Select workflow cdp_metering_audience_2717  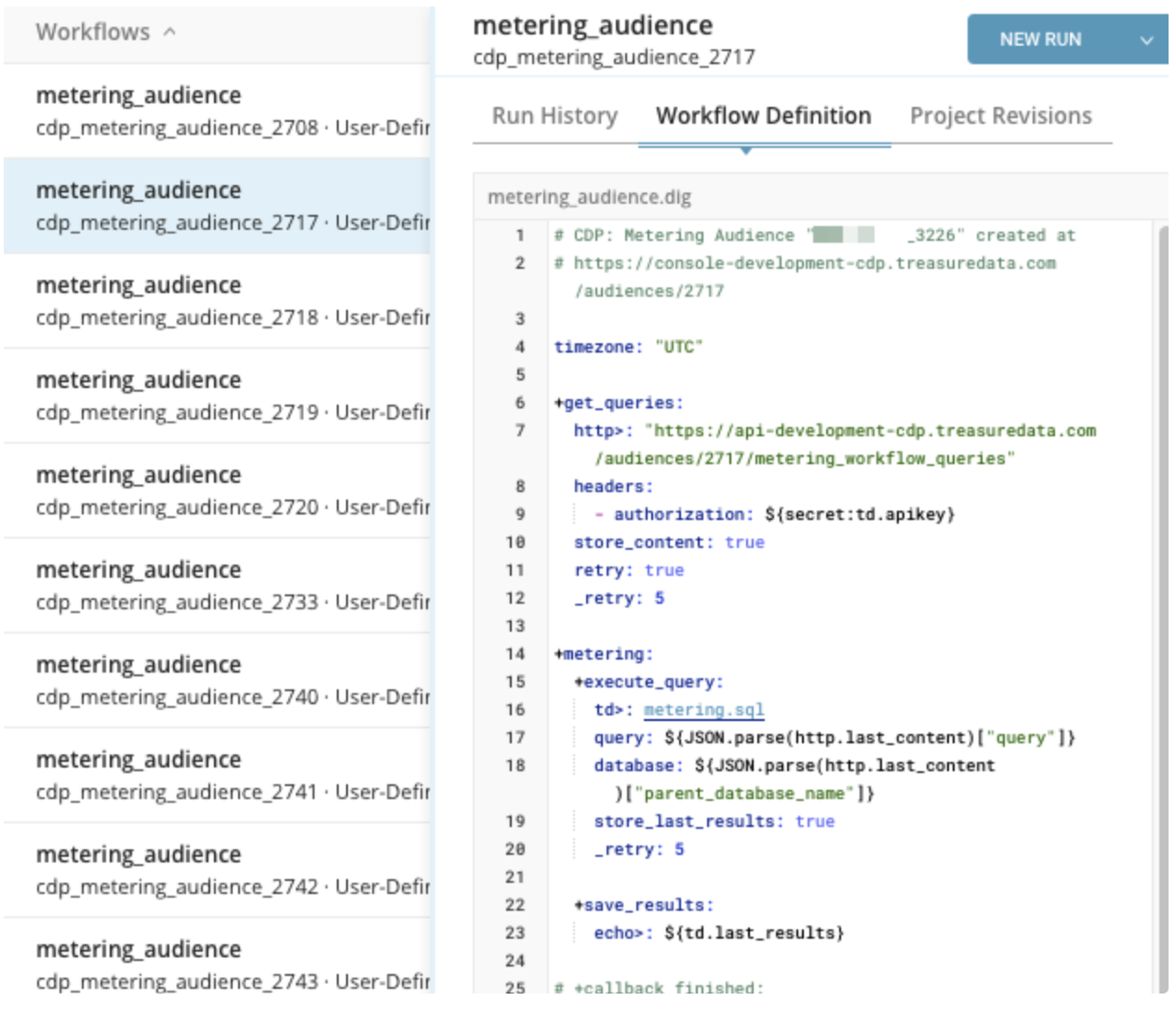point(217,206)
